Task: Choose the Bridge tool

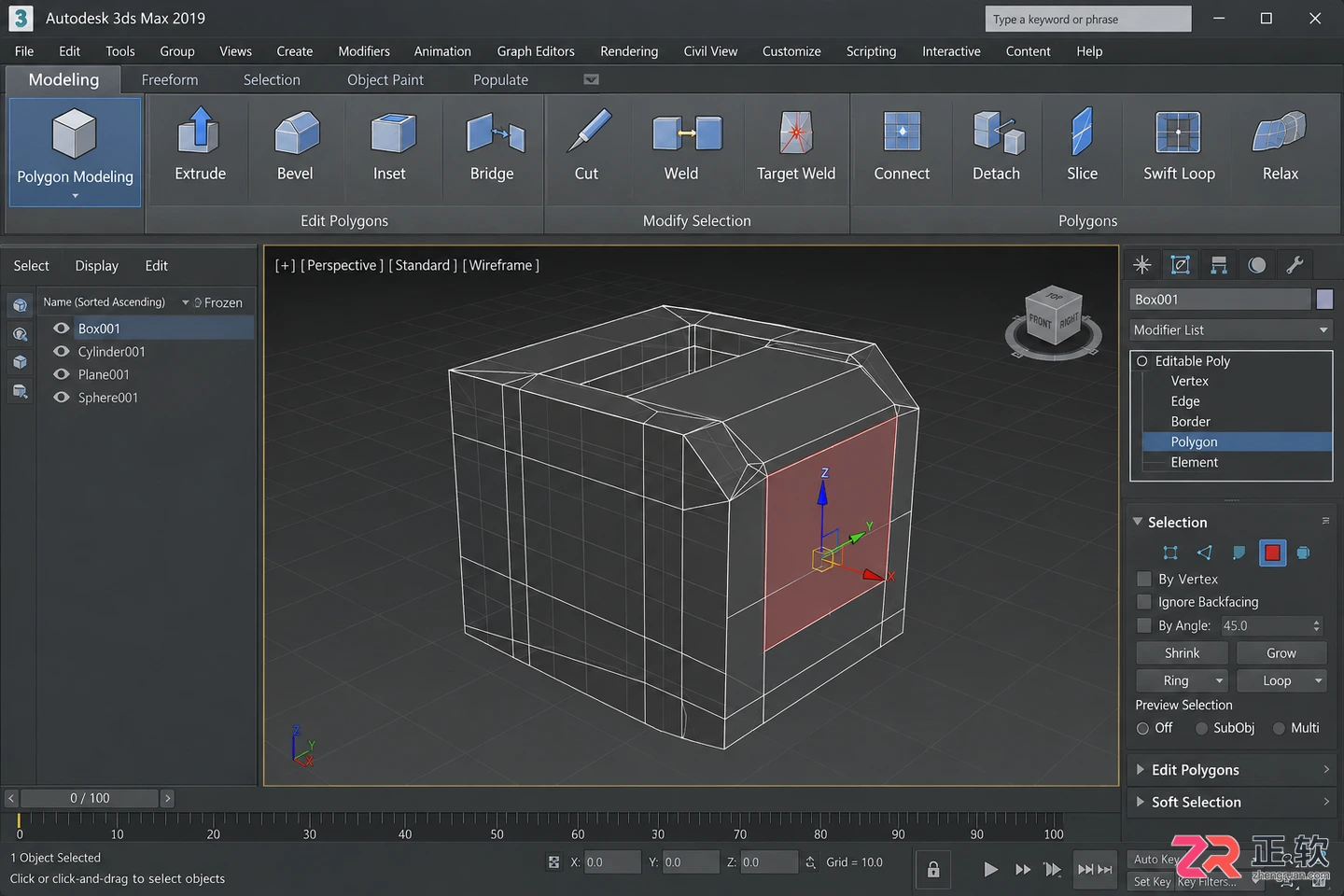Action: pos(495,134)
